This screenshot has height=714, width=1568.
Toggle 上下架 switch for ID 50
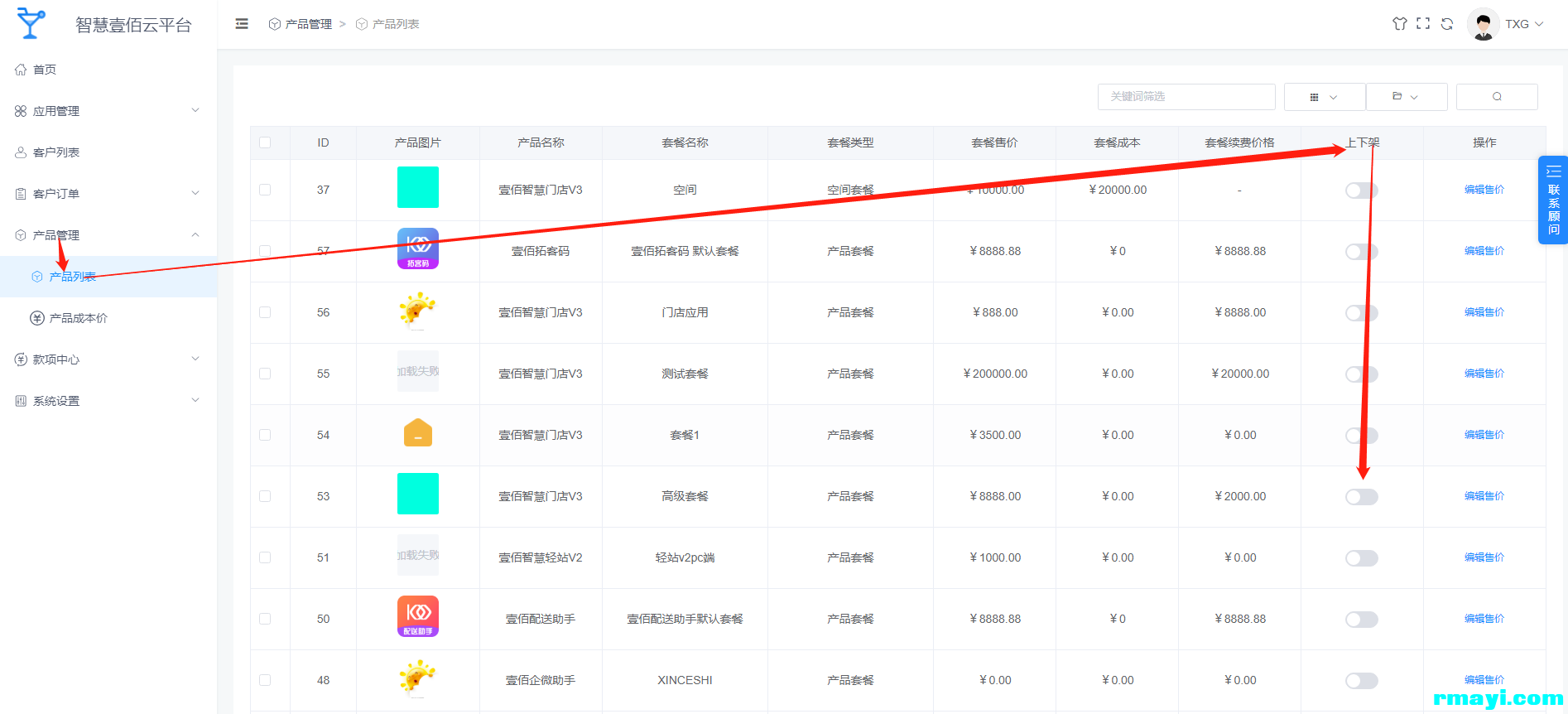1362,620
